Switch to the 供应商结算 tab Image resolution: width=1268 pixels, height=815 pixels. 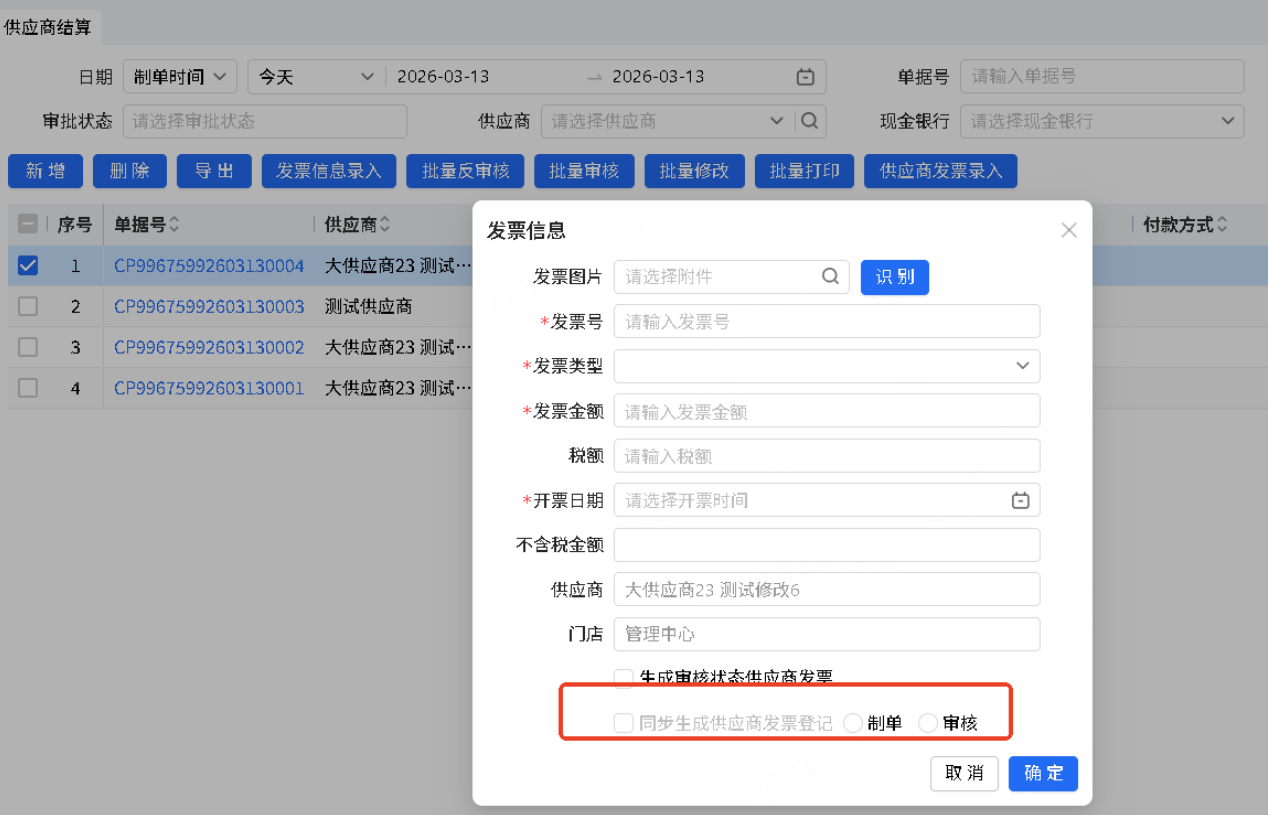coord(48,27)
